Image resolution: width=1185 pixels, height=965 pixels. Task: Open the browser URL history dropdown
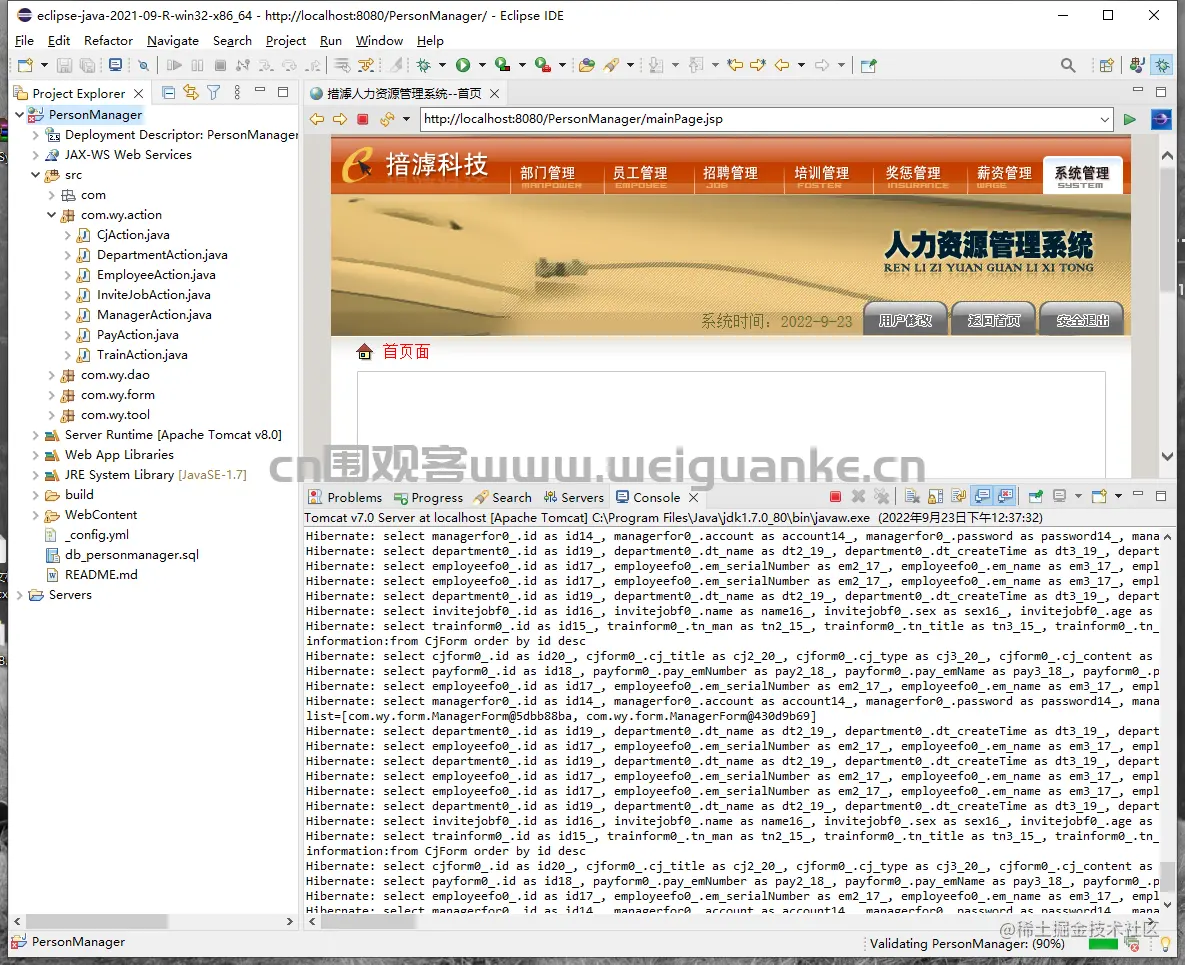[x=1104, y=119]
